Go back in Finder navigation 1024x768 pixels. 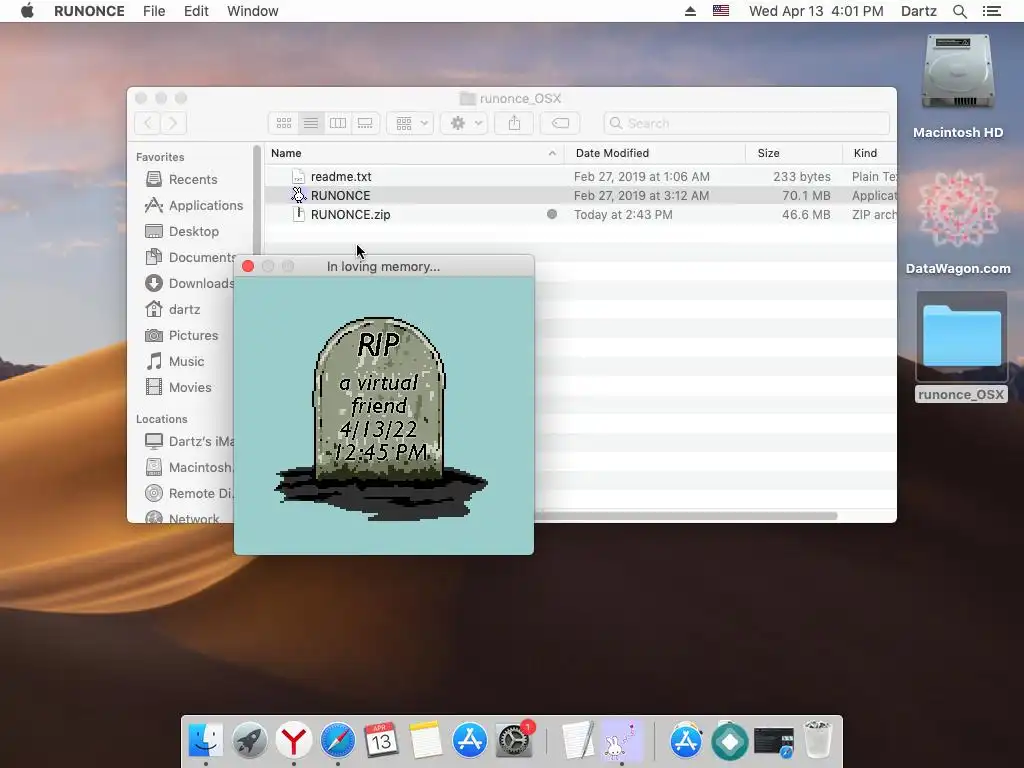tap(148, 123)
